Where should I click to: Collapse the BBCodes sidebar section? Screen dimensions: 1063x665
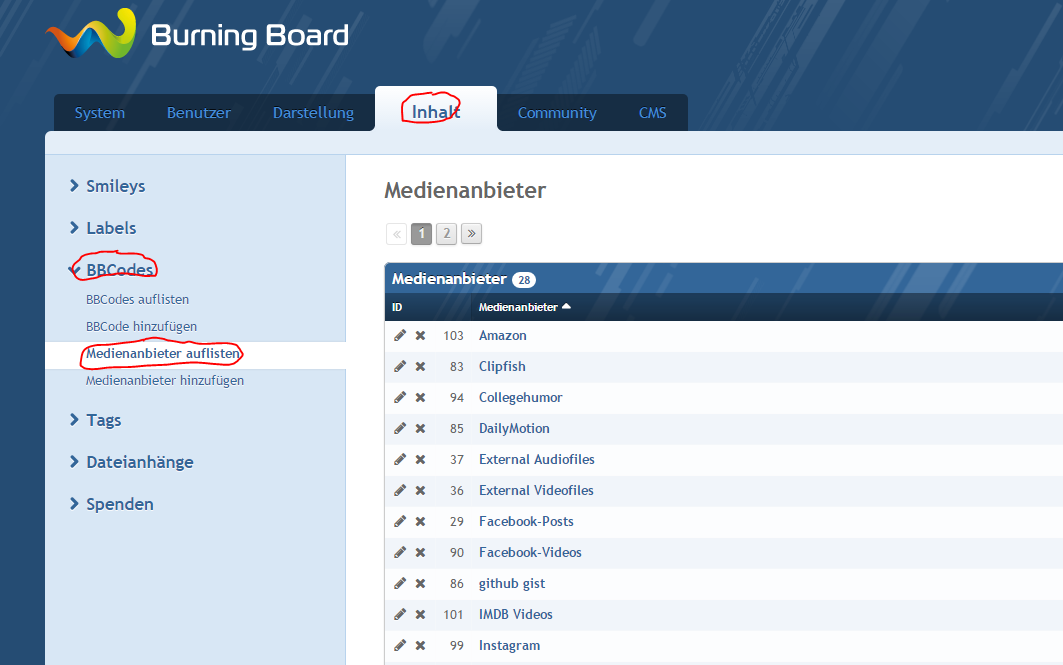[119, 270]
